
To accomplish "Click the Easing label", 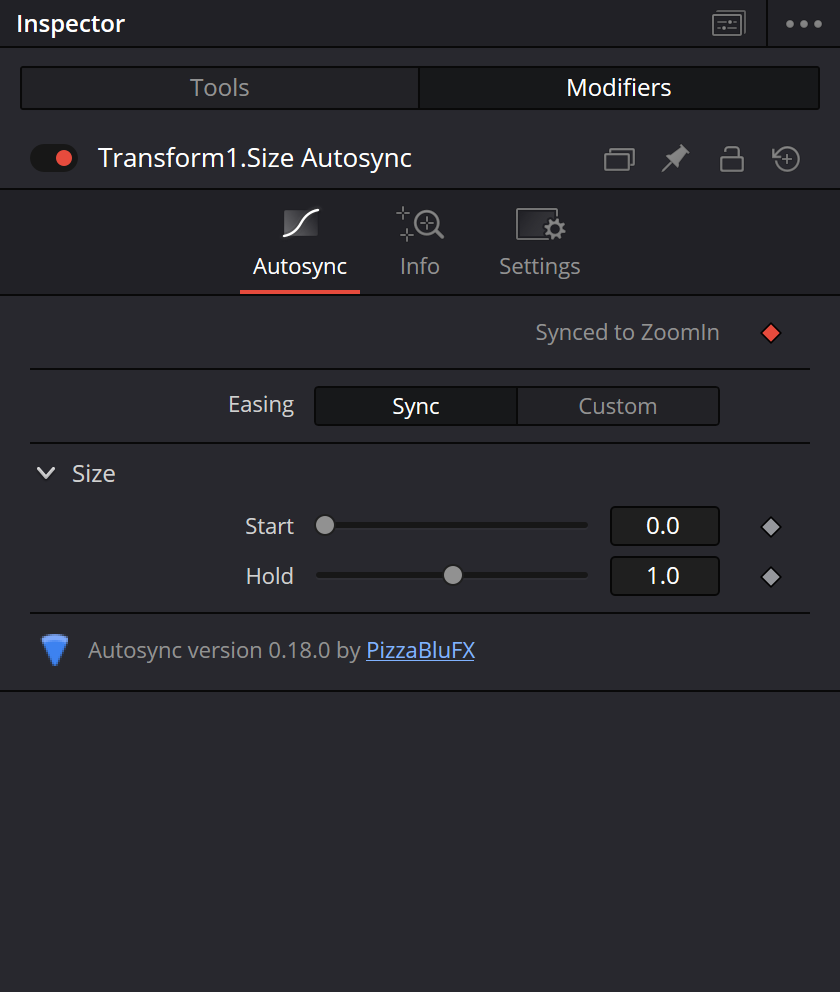I will tap(261, 405).
